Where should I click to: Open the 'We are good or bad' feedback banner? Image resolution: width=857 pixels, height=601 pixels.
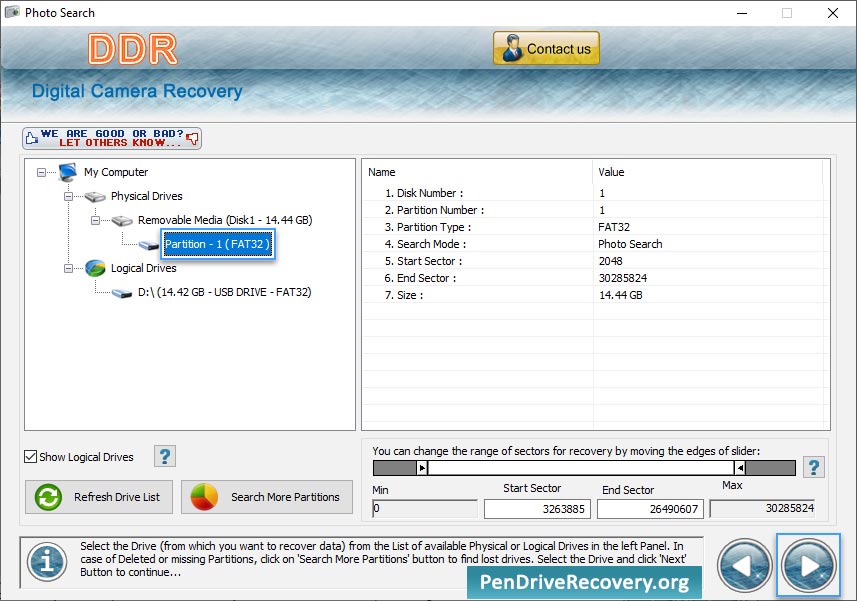[112, 138]
